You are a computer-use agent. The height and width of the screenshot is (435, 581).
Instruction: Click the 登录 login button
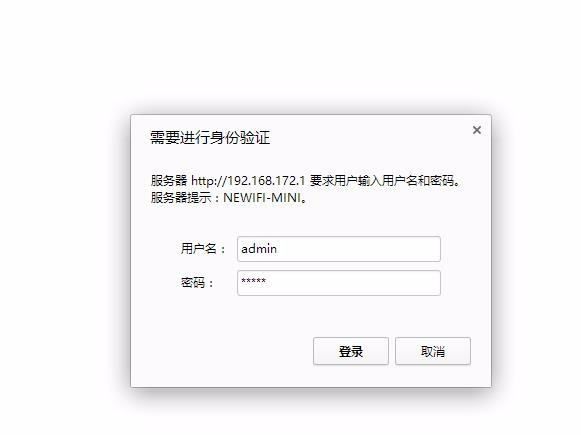351,351
